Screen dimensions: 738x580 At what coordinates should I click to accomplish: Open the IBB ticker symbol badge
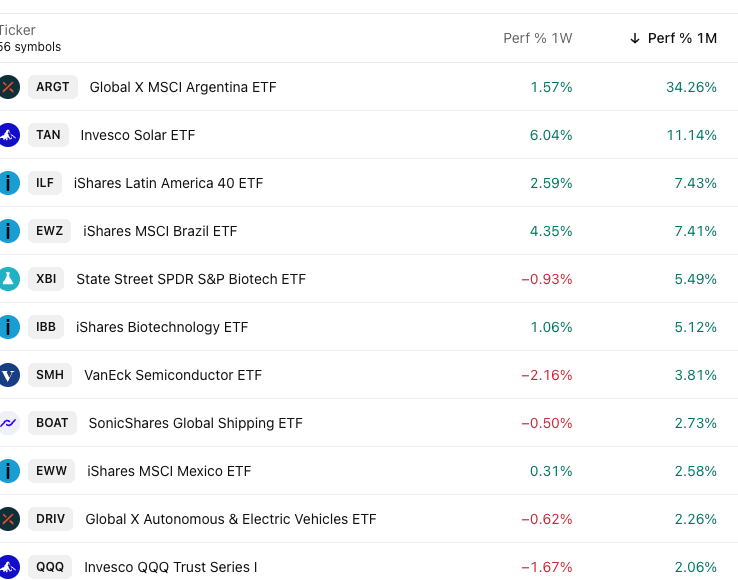(x=45, y=327)
